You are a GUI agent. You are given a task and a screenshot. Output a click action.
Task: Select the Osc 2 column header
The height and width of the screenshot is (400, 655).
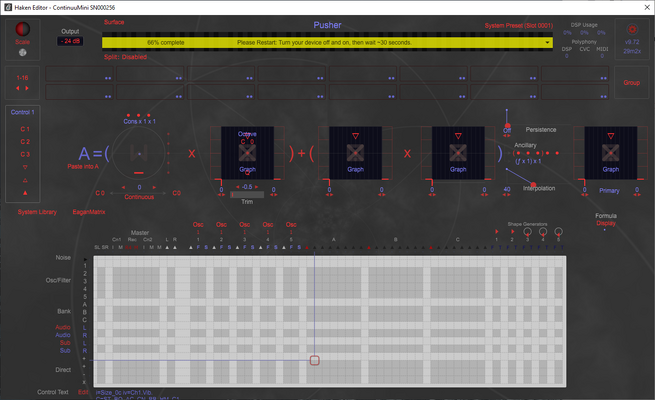pyautogui.click(x=221, y=225)
